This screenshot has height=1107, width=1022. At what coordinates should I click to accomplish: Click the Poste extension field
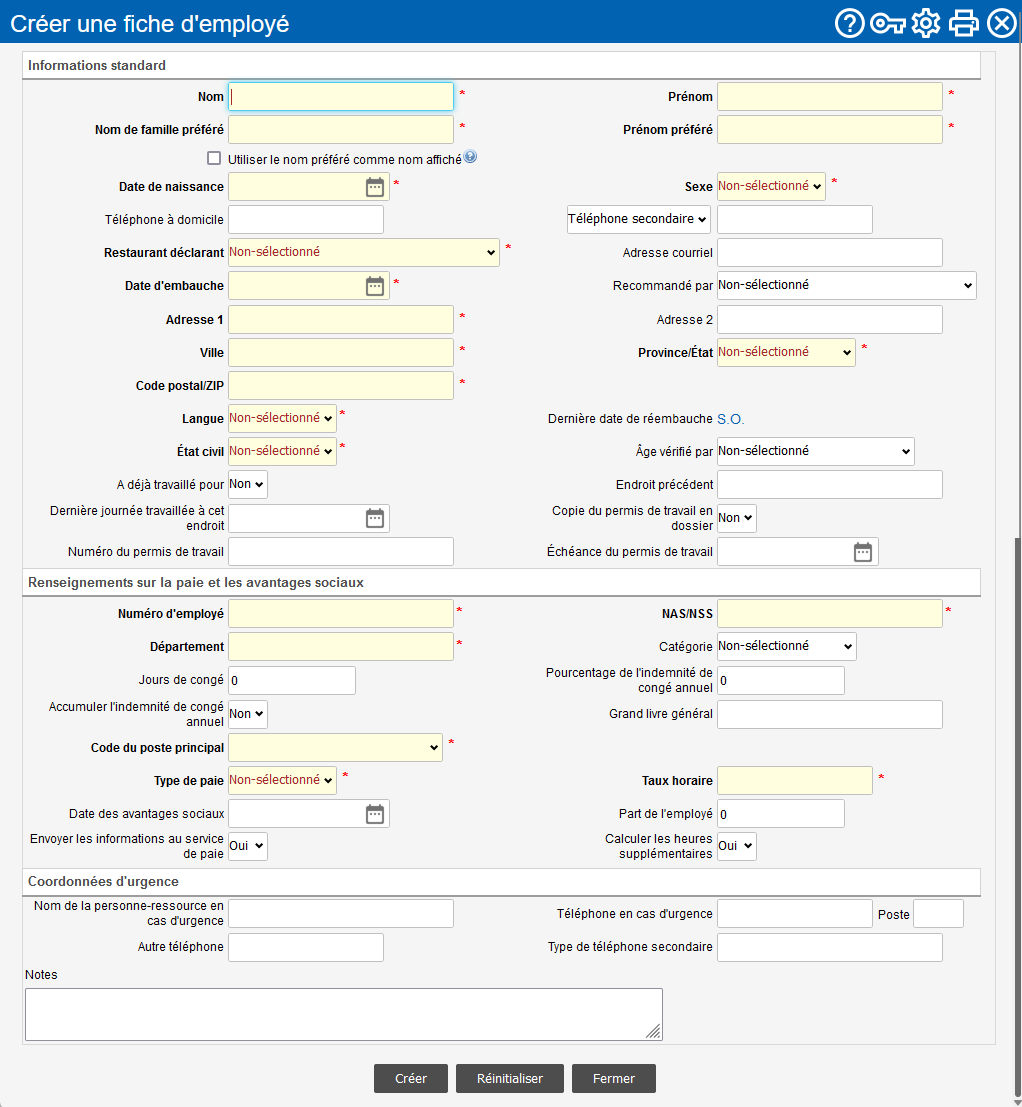938,914
